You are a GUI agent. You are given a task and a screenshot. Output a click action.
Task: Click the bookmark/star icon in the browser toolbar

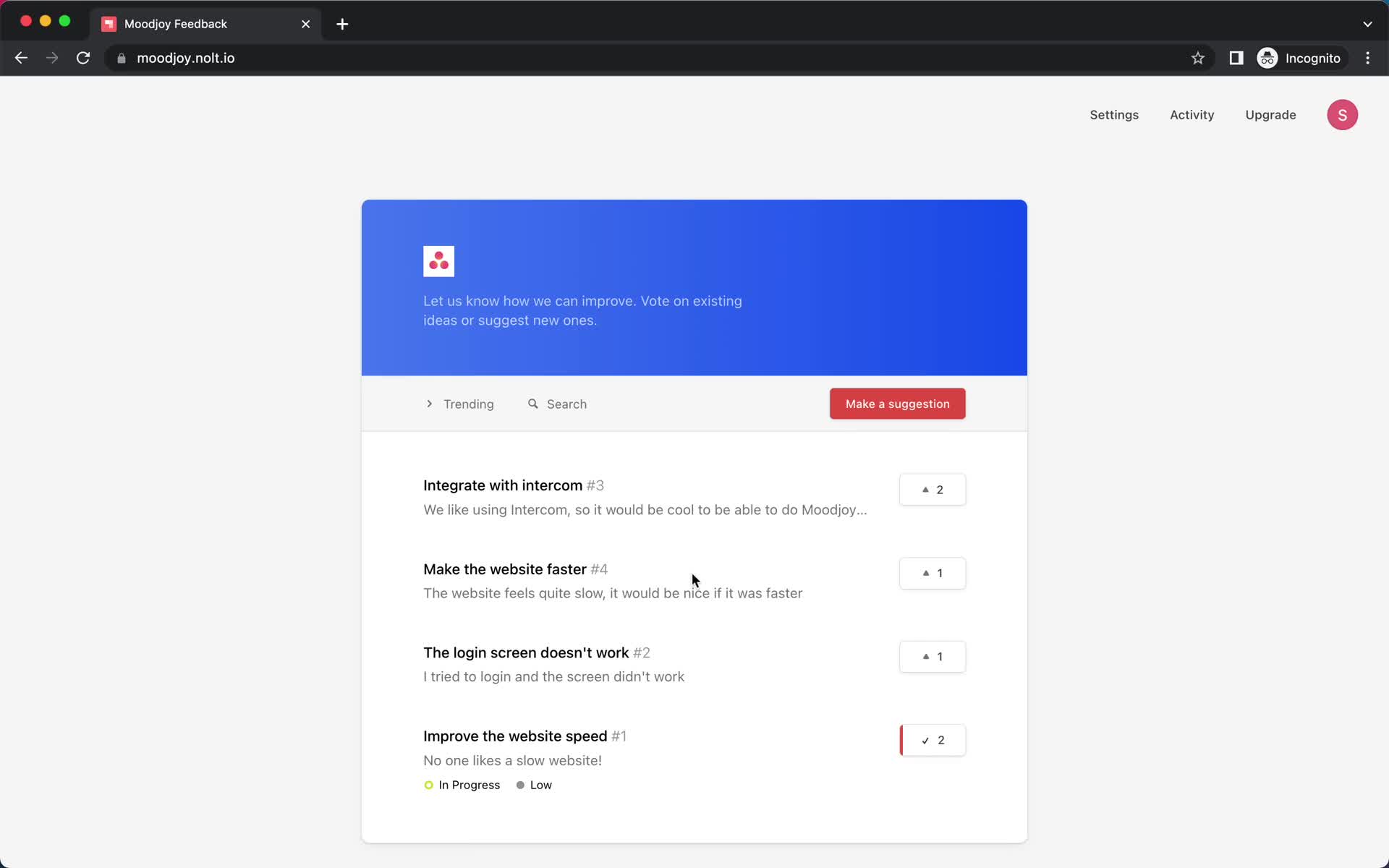(x=1197, y=58)
